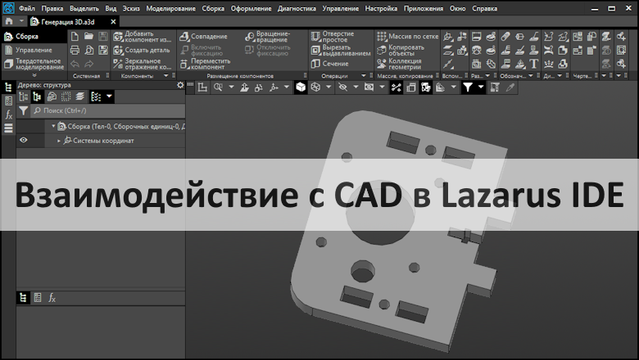
Task: Click the tree settings gear icon
Action: tap(181, 85)
